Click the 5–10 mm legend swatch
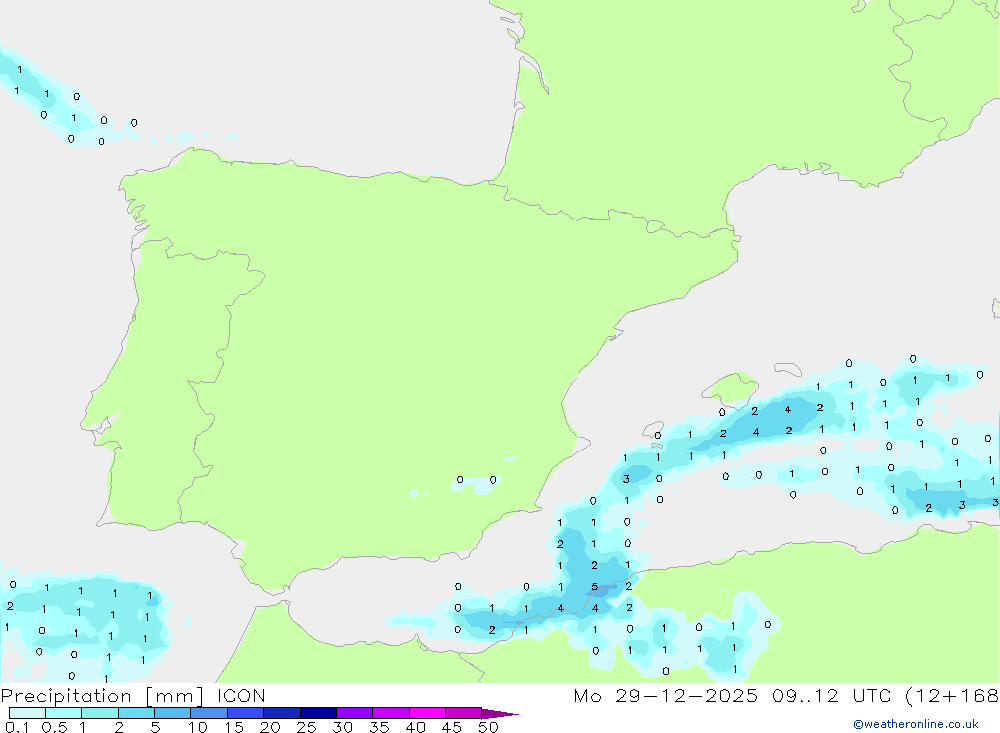The image size is (1000, 733). point(173,713)
